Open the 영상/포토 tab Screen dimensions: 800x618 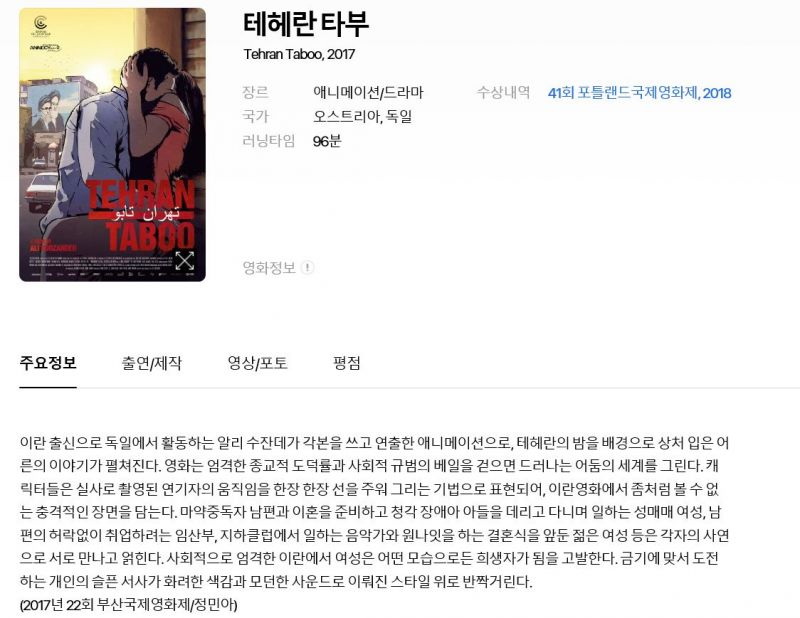[x=258, y=363]
